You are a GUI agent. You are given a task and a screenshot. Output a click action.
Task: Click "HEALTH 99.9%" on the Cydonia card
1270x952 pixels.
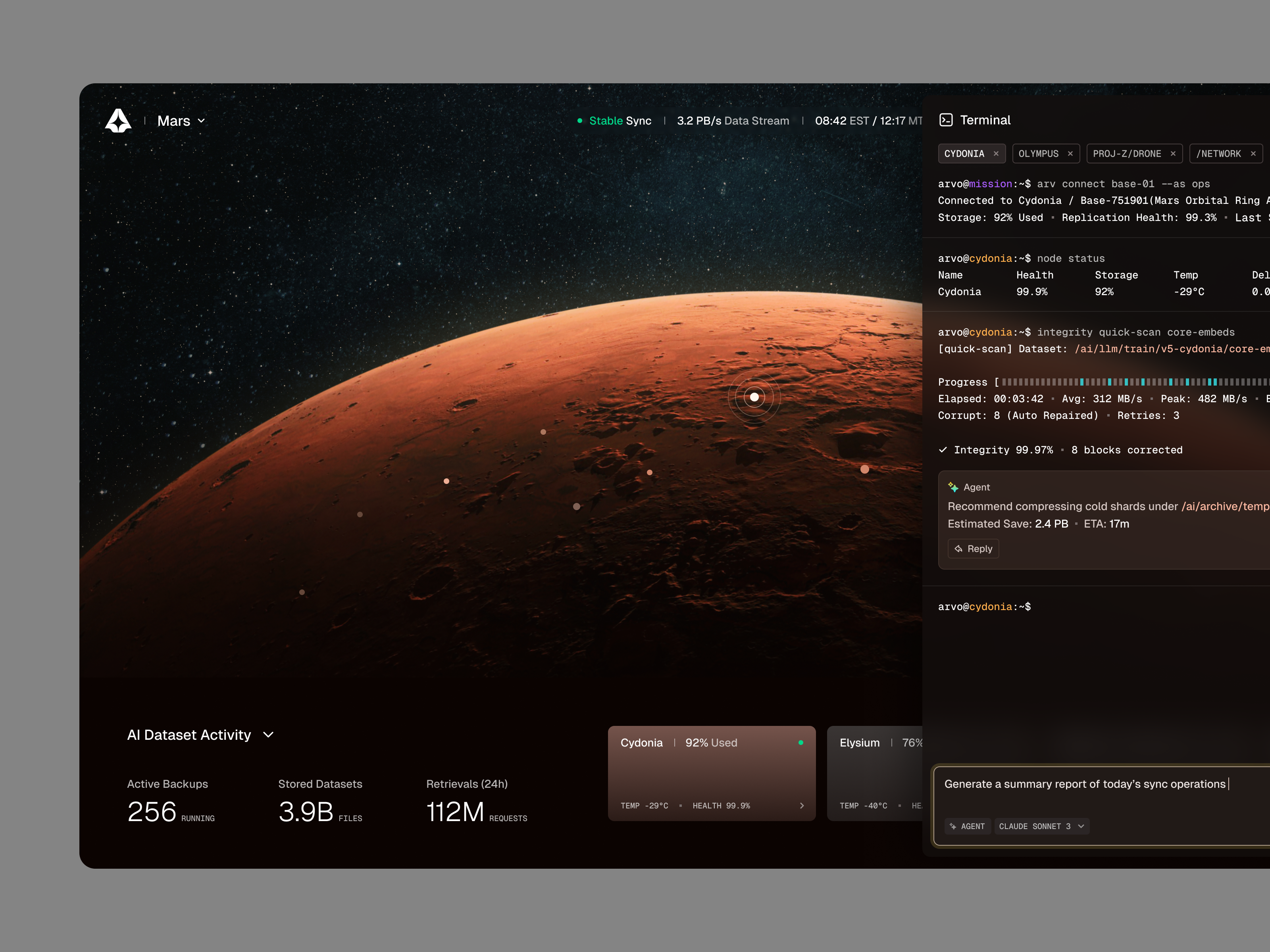point(721,806)
